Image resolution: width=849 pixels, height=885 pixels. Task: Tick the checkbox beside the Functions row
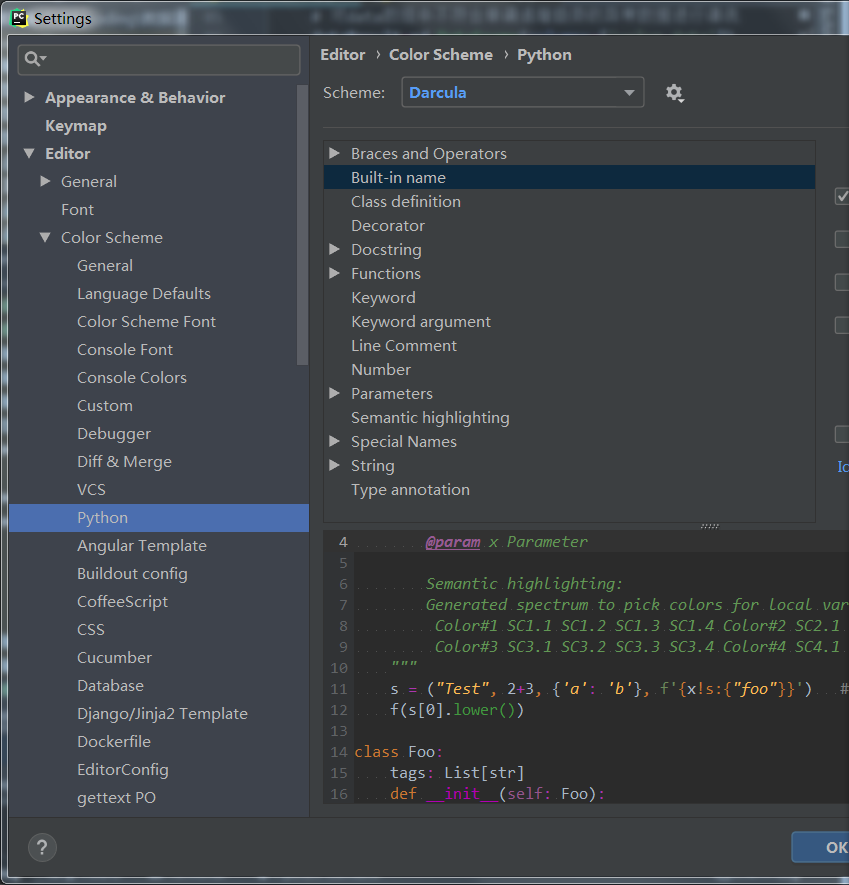pyautogui.click(x=842, y=282)
